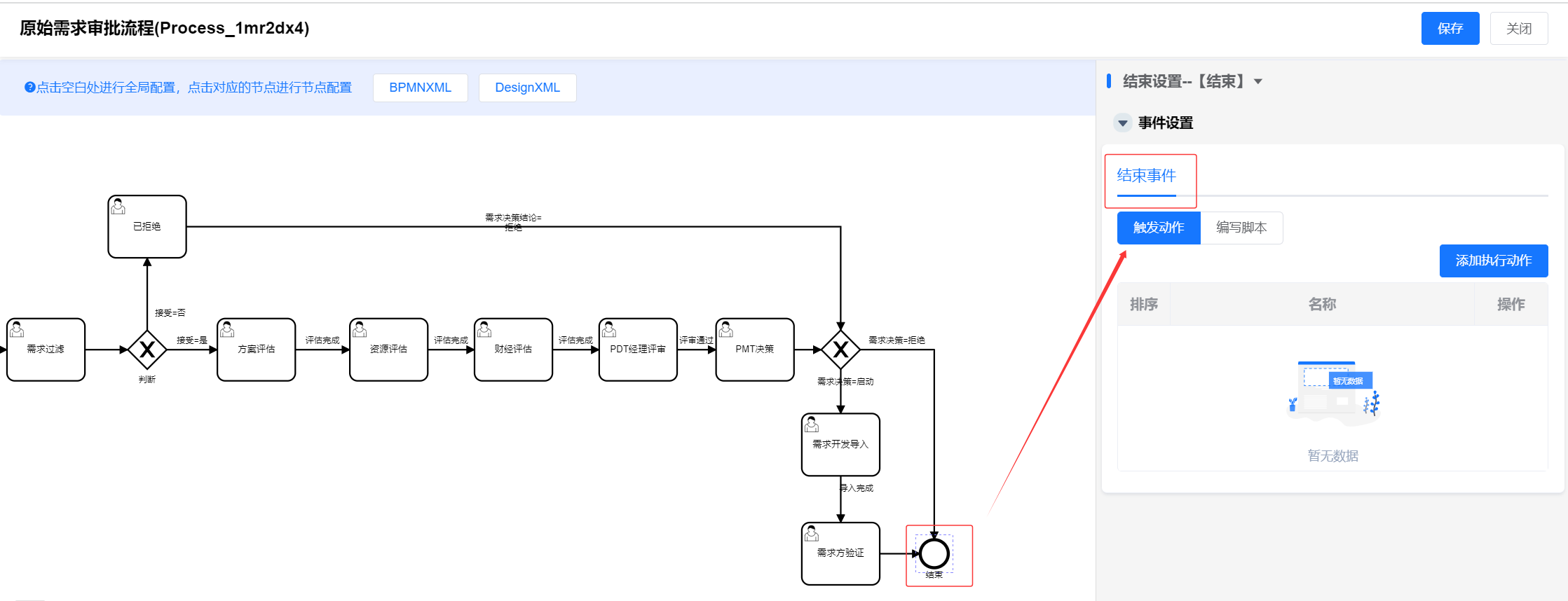Screen dimensions: 1568x601
Task: Click the 资源评估 task node
Action: 388,350
